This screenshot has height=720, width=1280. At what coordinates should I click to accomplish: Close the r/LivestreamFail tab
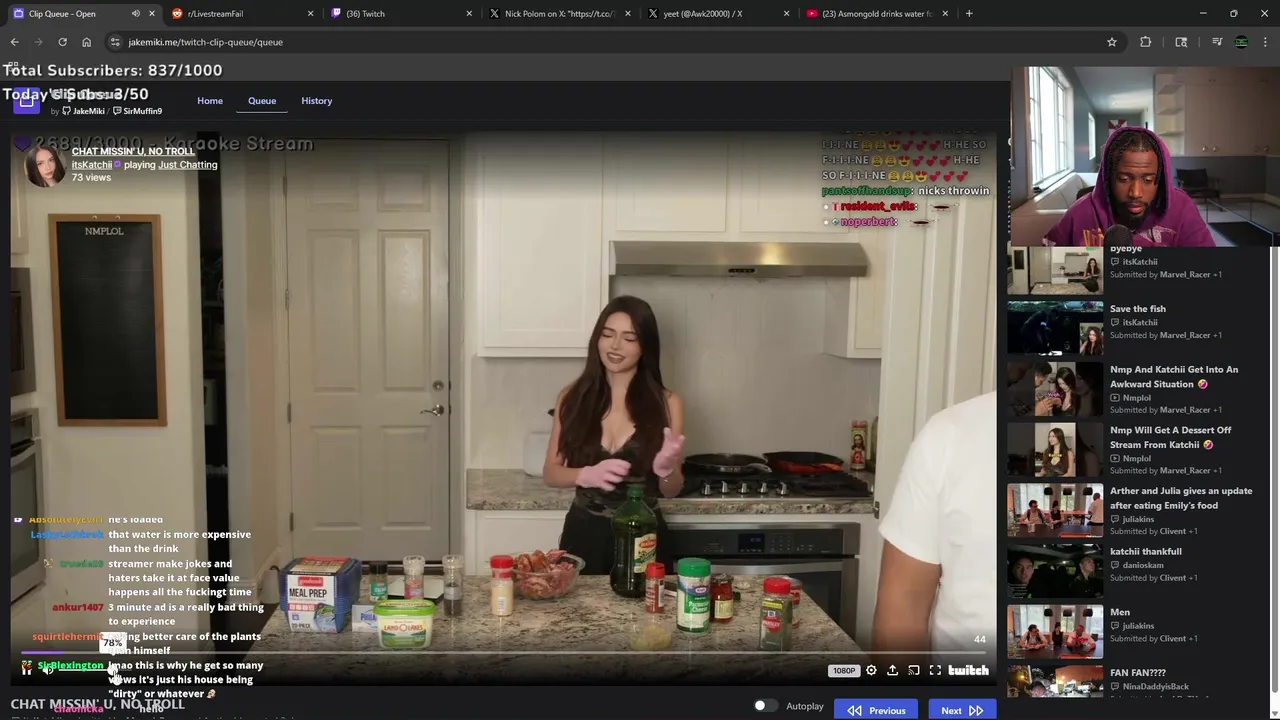tap(310, 14)
